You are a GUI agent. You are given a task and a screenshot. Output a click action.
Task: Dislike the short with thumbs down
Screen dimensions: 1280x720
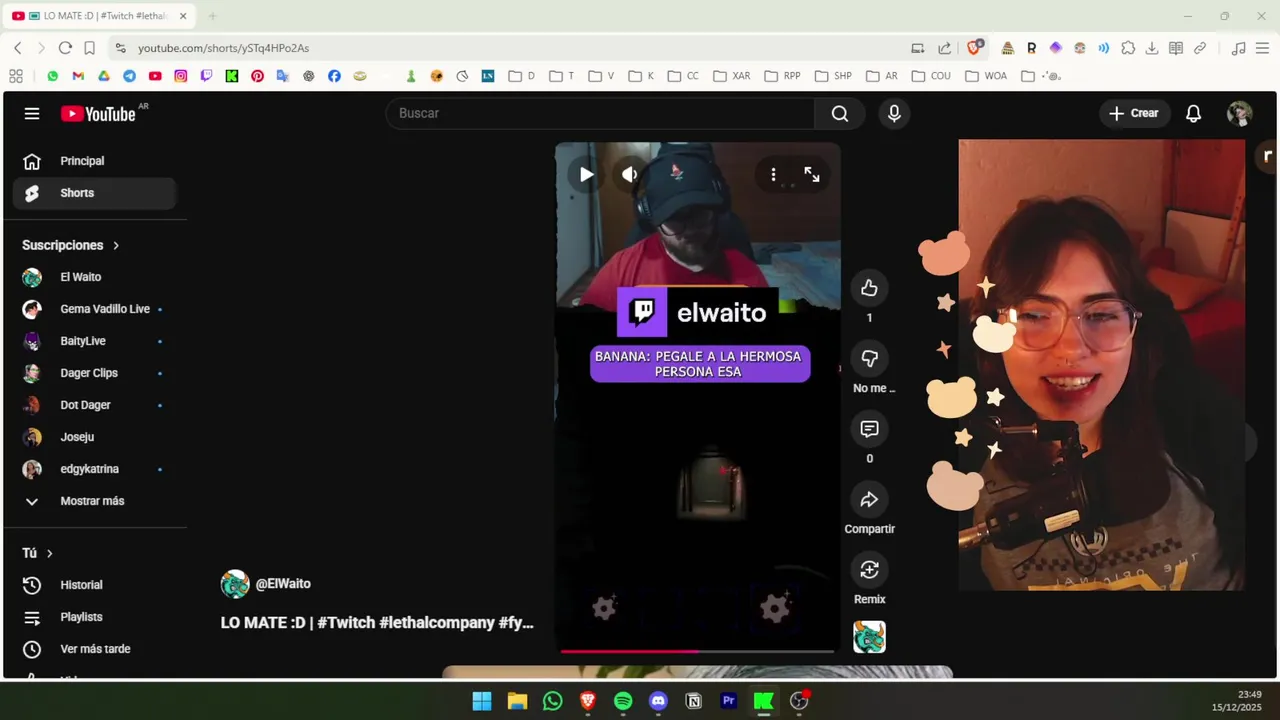coord(869,358)
